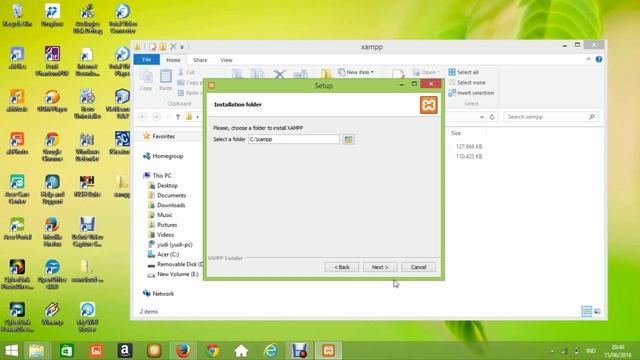Open the Windows Start button
This screenshot has width=640, height=360.
point(11,351)
